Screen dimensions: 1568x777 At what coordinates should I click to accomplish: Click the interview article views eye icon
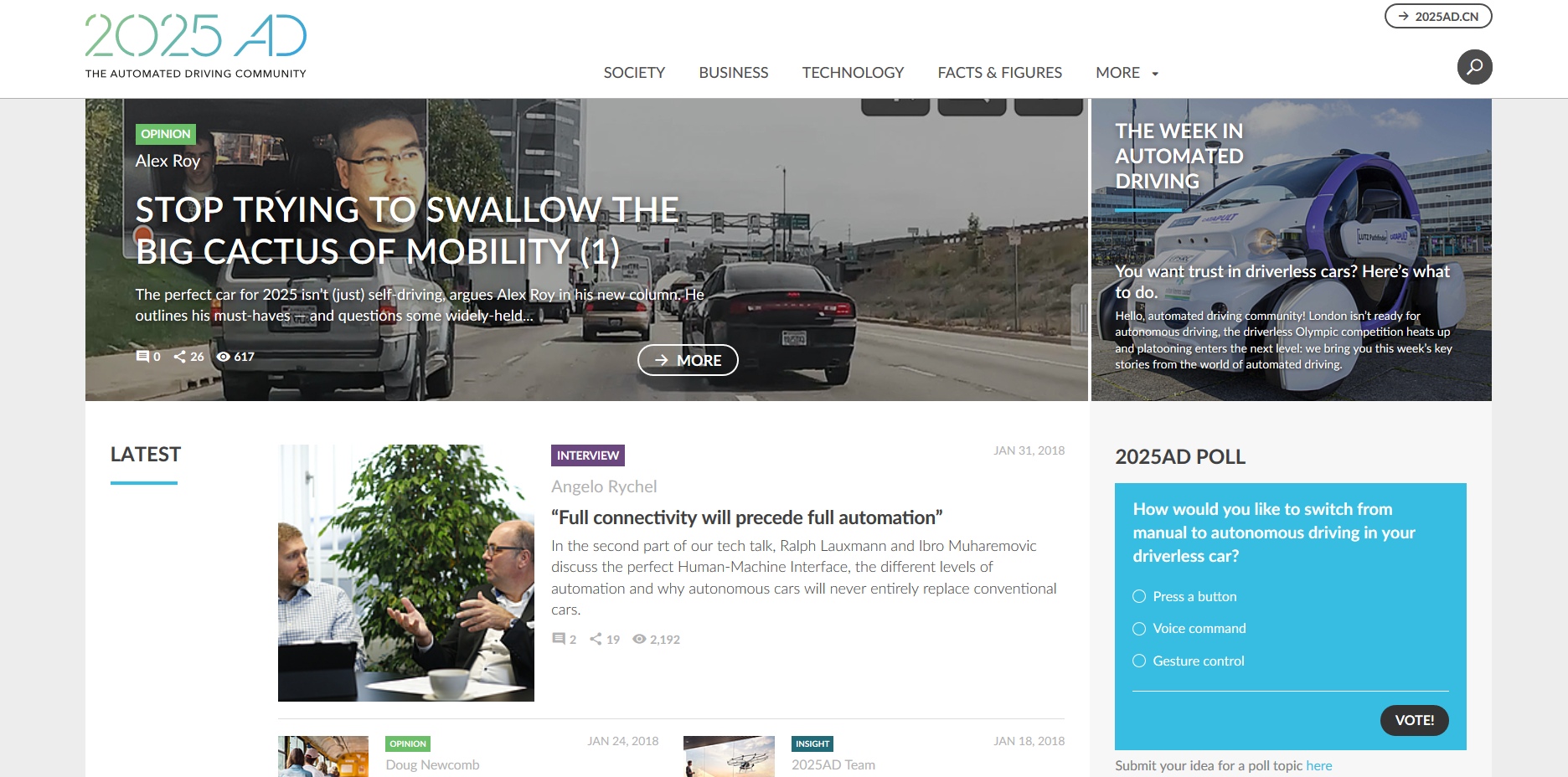[x=639, y=639]
